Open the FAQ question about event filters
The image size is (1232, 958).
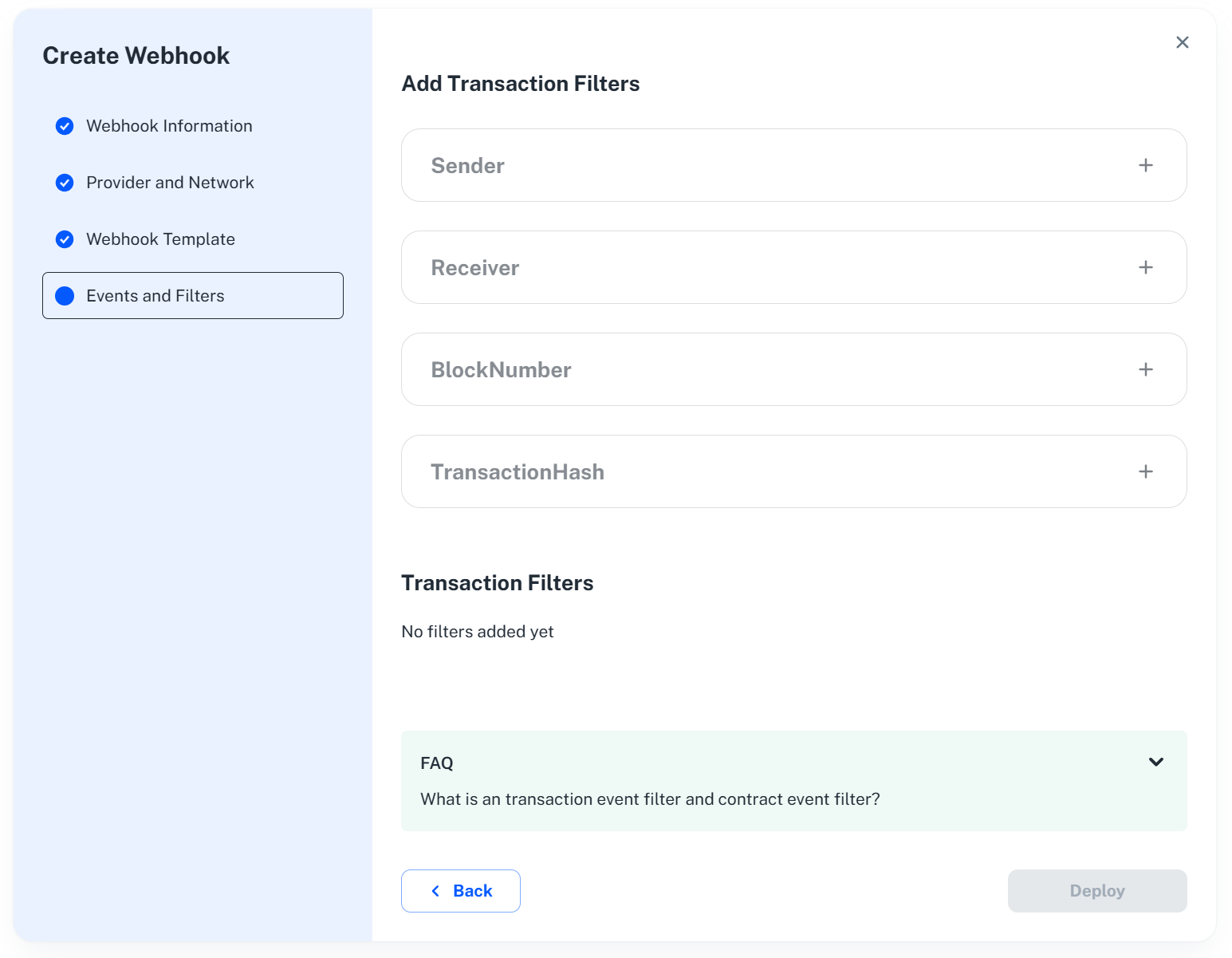650,798
